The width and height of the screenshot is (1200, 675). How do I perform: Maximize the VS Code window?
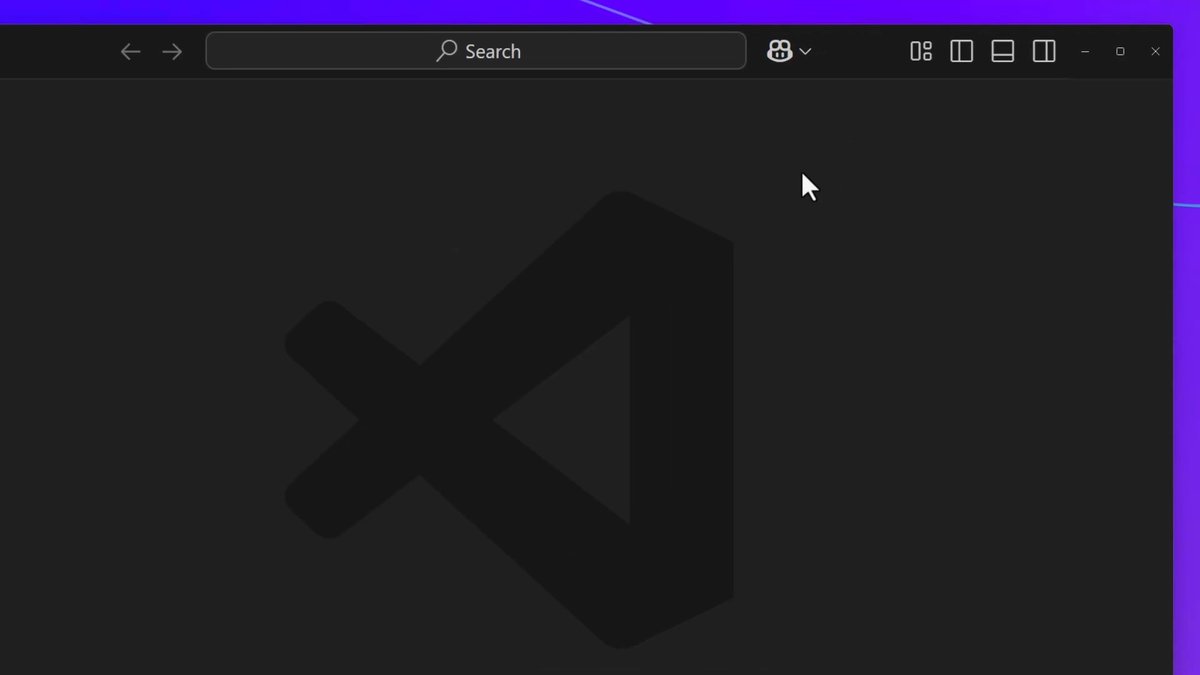[x=1120, y=51]
